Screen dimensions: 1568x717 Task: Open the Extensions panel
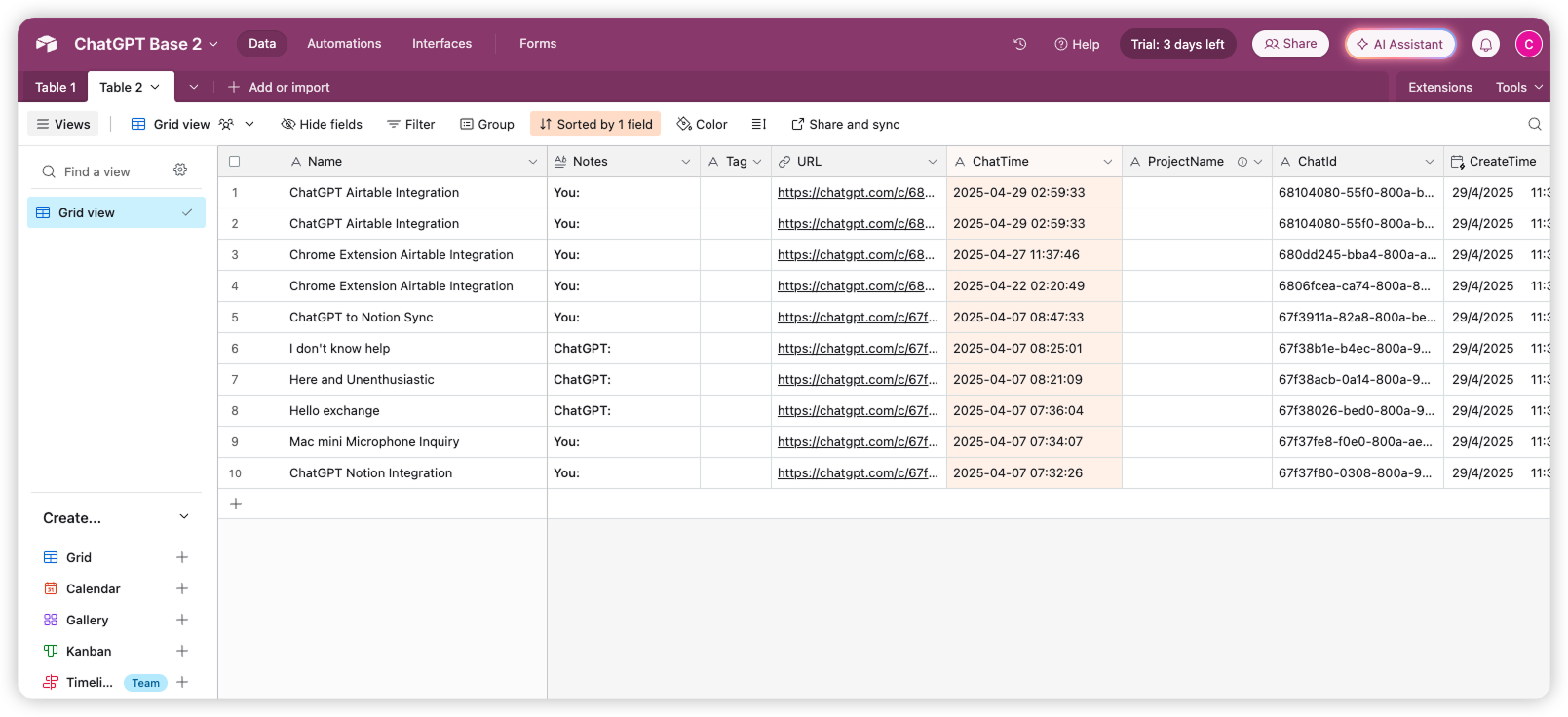tap(1439, 87)
